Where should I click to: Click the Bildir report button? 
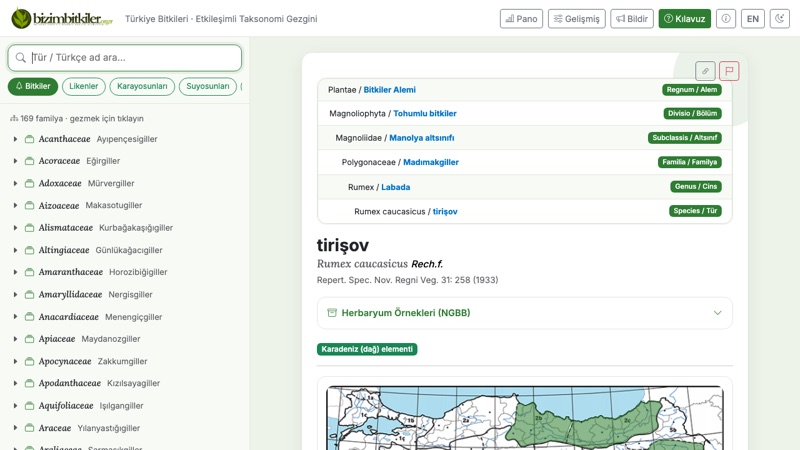pos(632,19)
